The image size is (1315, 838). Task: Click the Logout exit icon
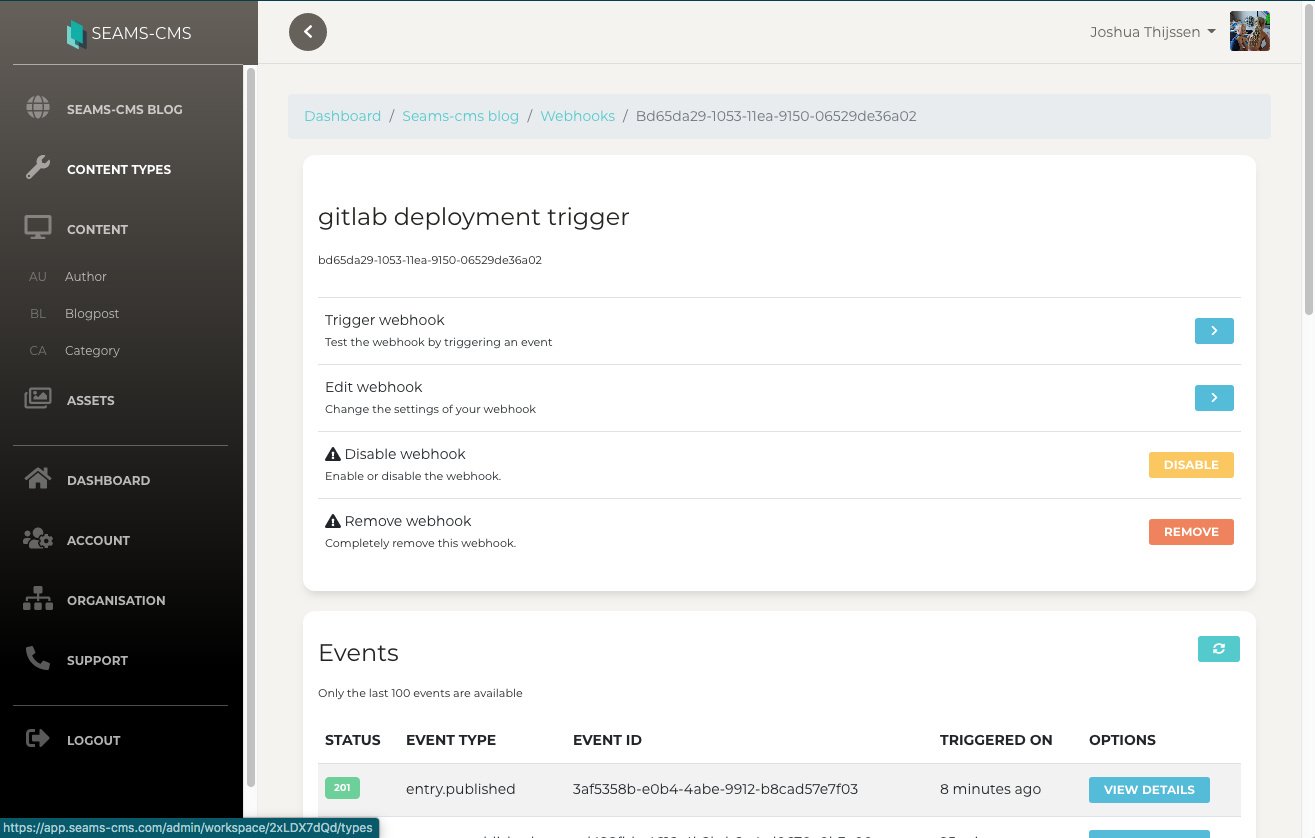pos(38,739)
